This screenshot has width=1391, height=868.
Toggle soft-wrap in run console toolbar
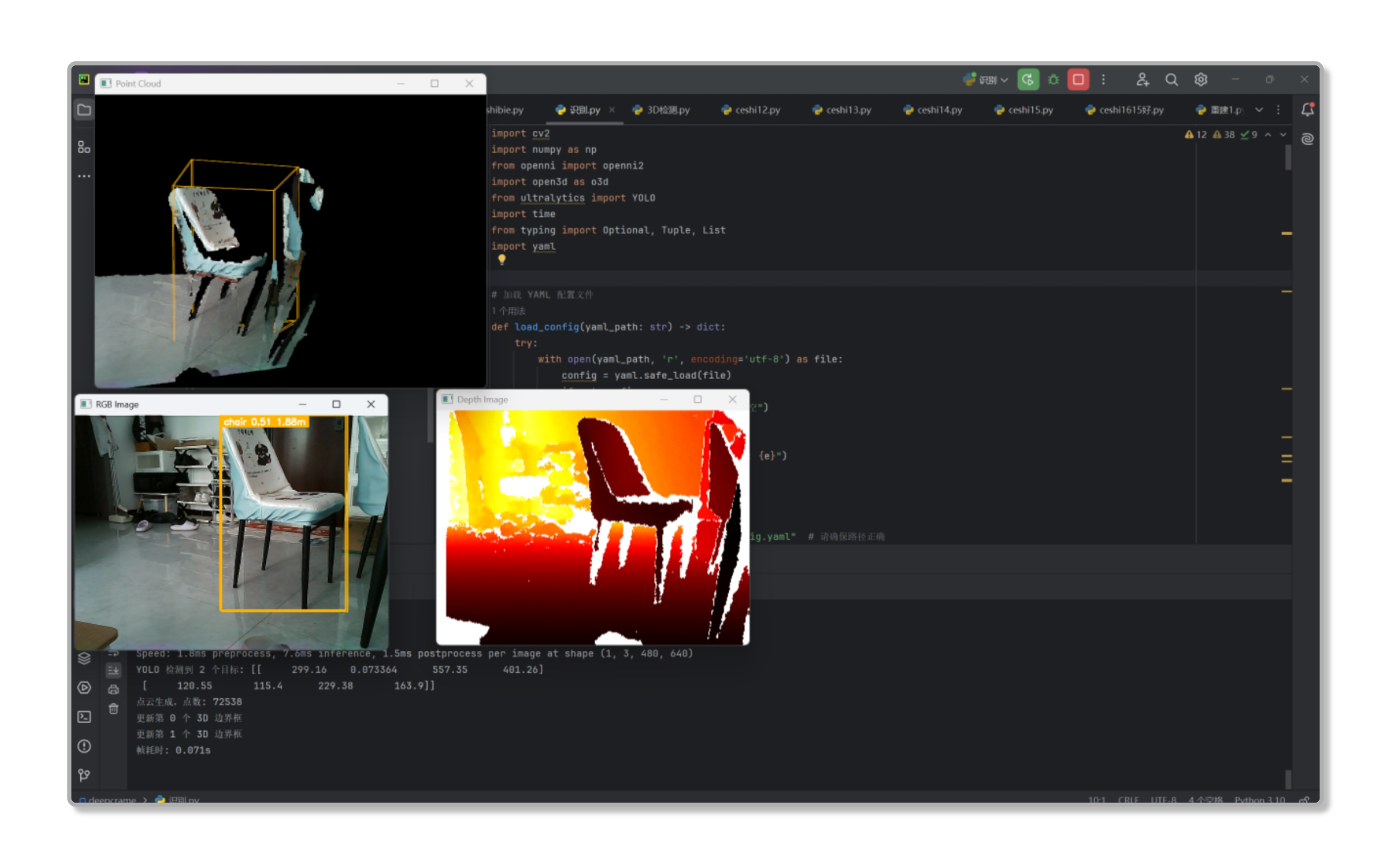114,654
